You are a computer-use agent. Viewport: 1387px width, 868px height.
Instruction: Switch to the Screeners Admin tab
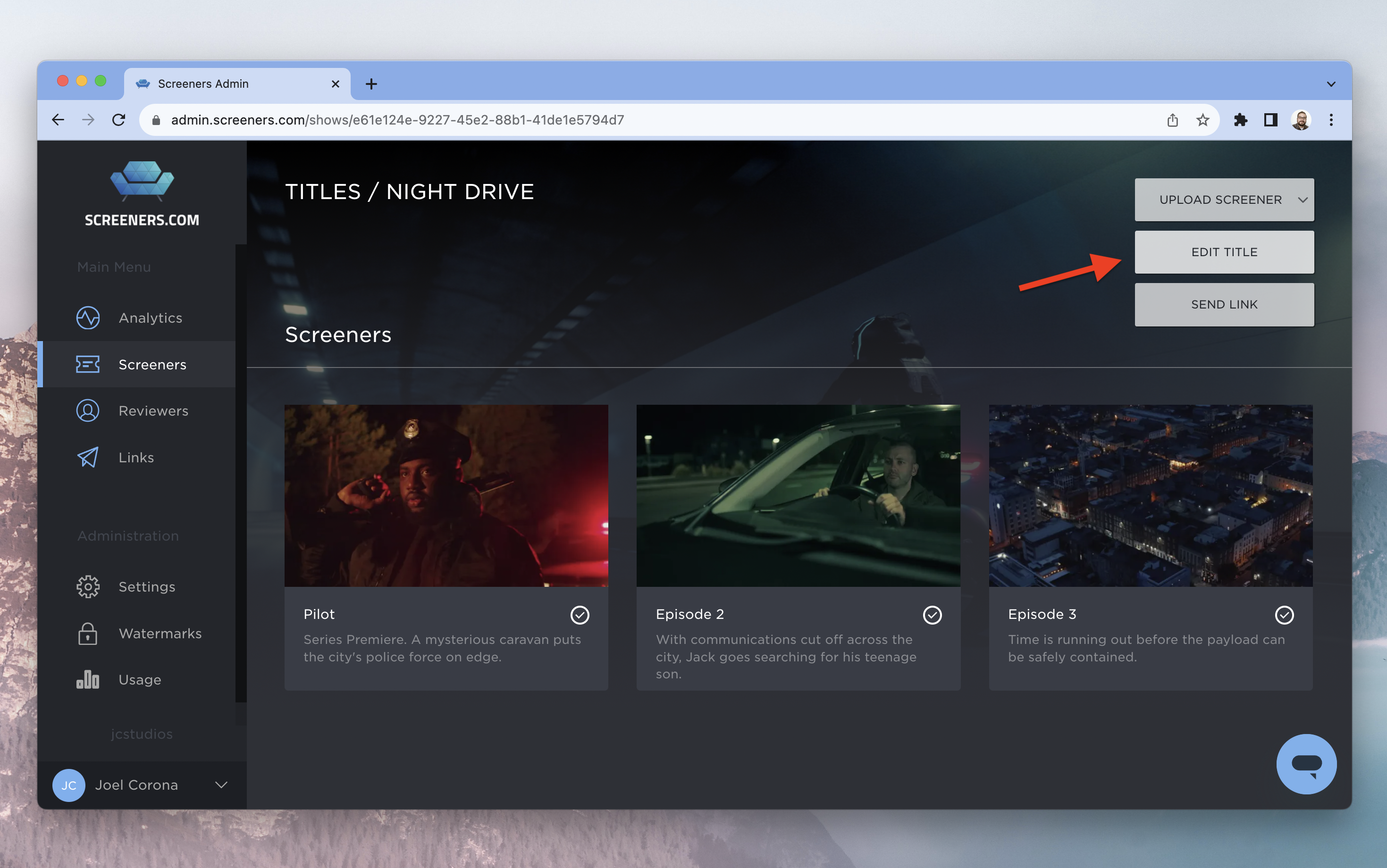(x=237, y=84)
